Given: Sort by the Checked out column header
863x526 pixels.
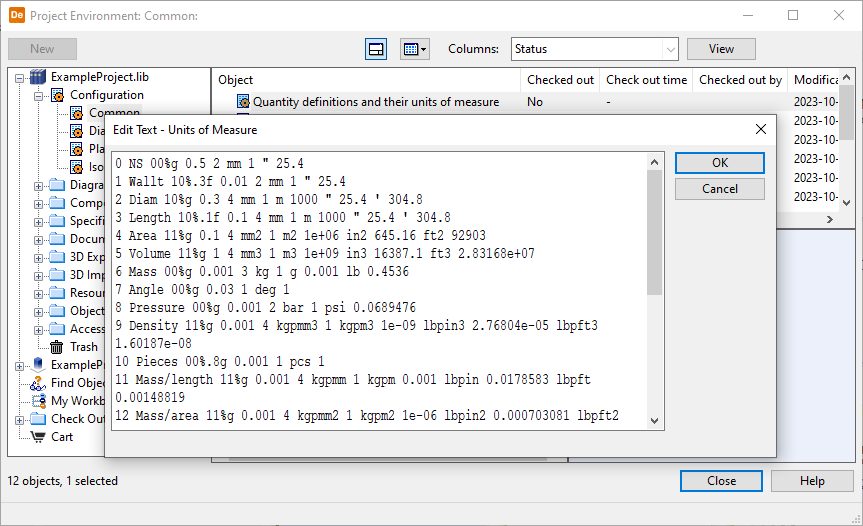Looking at the screenshot, I should point(560,80).
